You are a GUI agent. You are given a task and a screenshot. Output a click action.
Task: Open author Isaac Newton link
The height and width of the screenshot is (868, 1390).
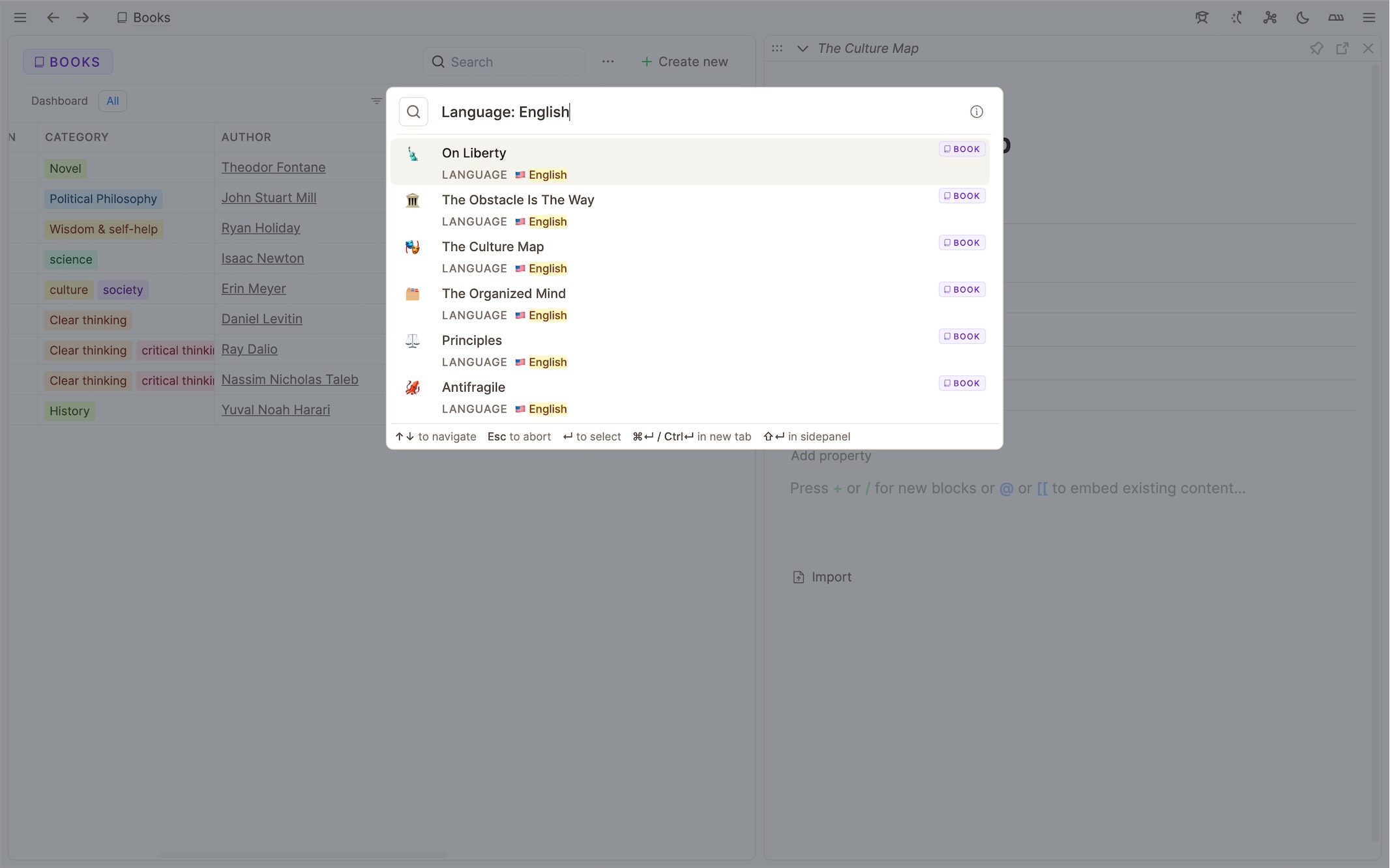coord(263,258)
